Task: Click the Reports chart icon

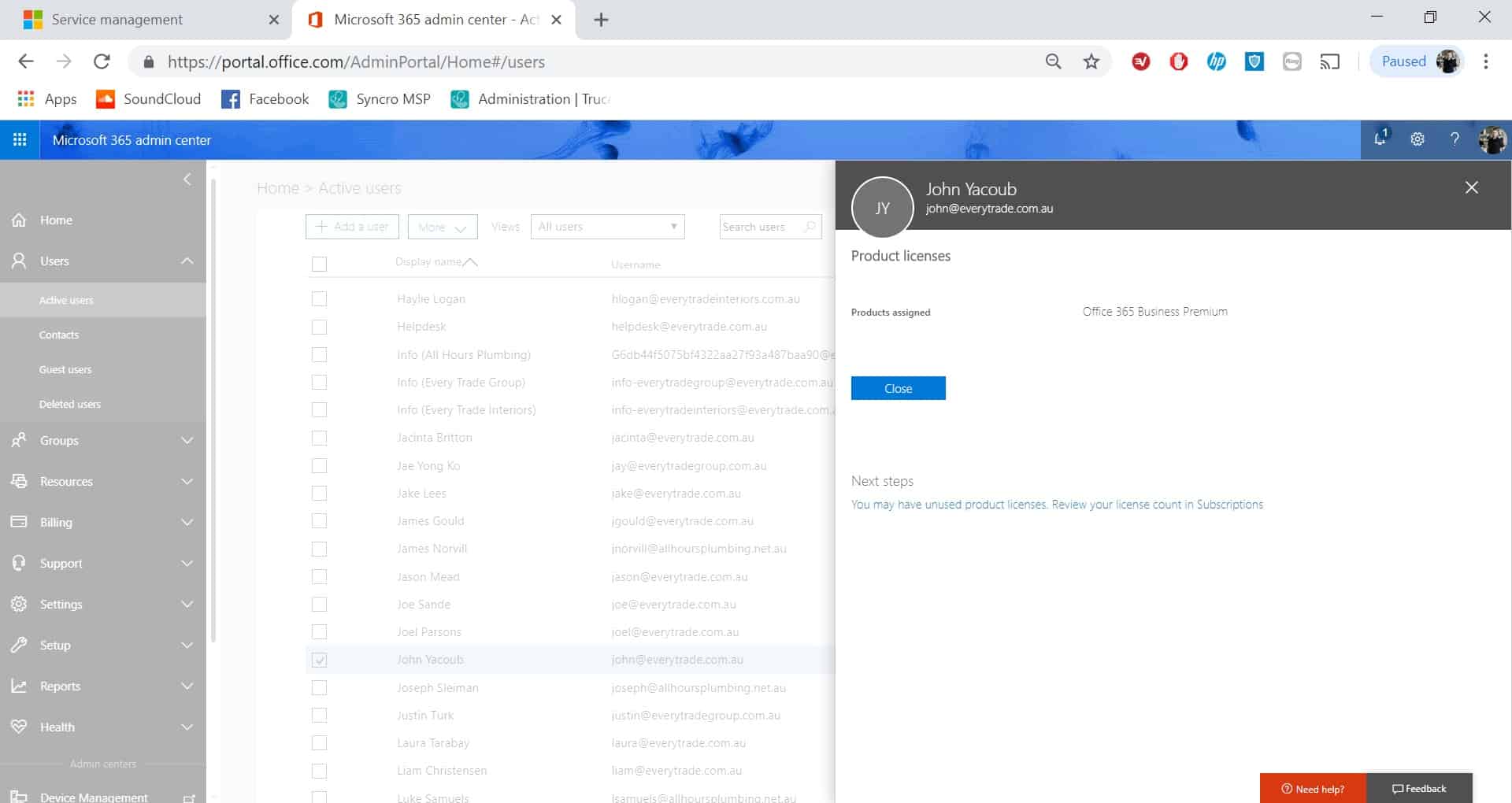Action: (x=19, y=686)
